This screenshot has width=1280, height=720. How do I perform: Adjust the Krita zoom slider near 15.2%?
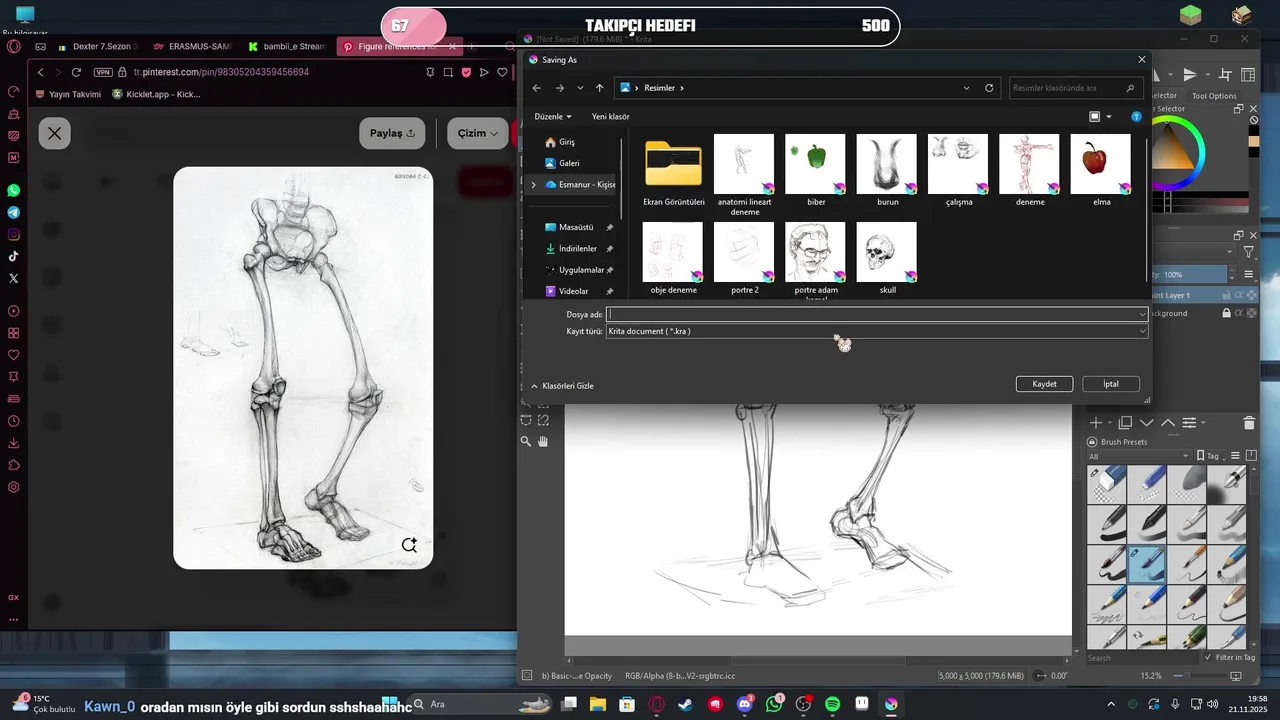pos(1199,676)
